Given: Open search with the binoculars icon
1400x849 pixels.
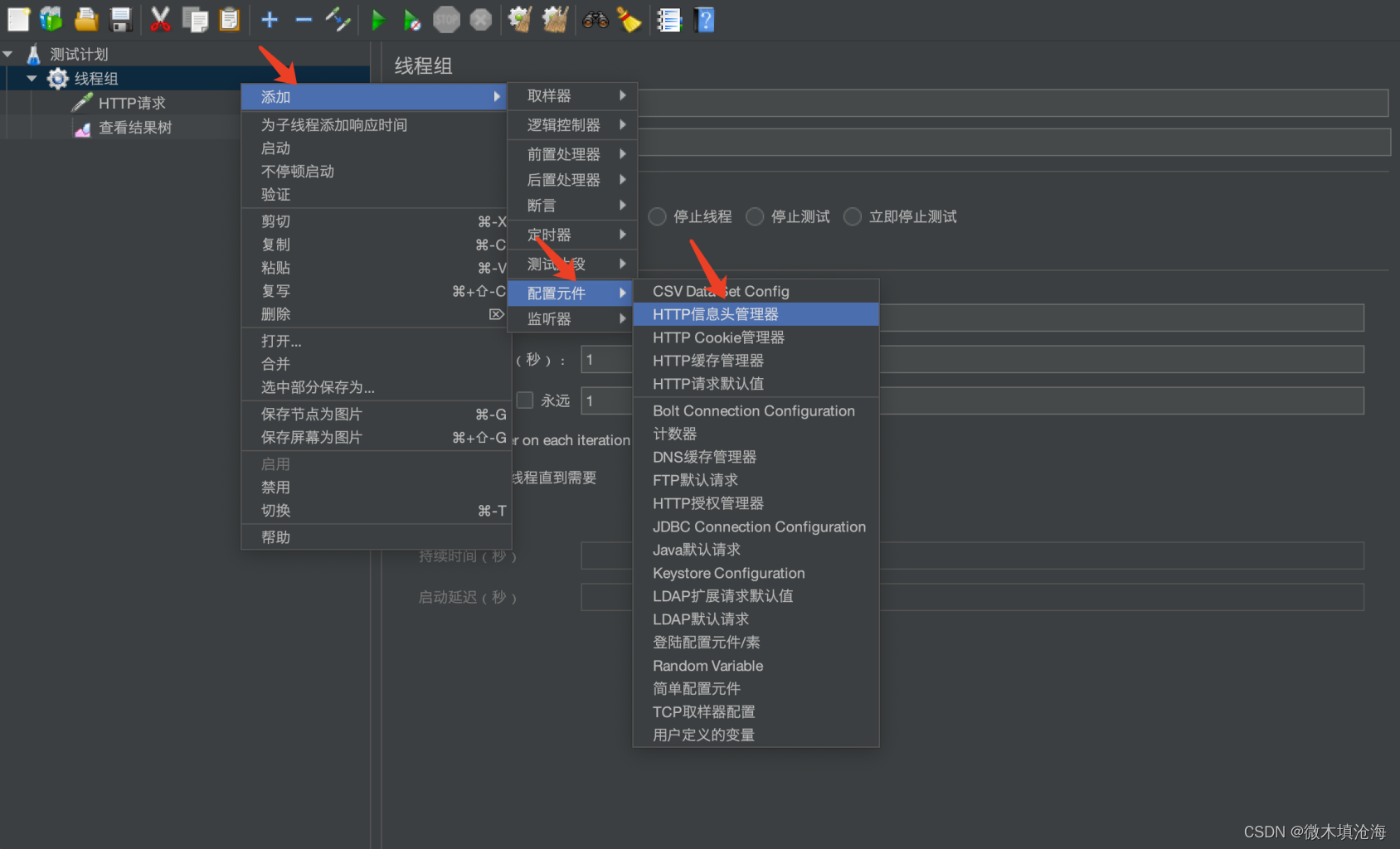Looking at the screenshot, I should point(595,19).
